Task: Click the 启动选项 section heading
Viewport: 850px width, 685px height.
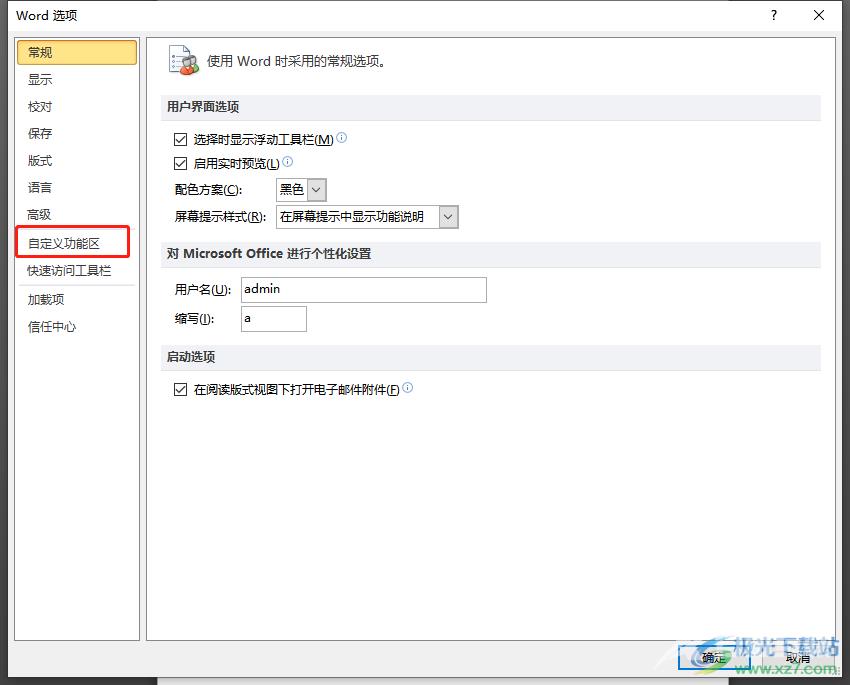Action: click(191, 357)
